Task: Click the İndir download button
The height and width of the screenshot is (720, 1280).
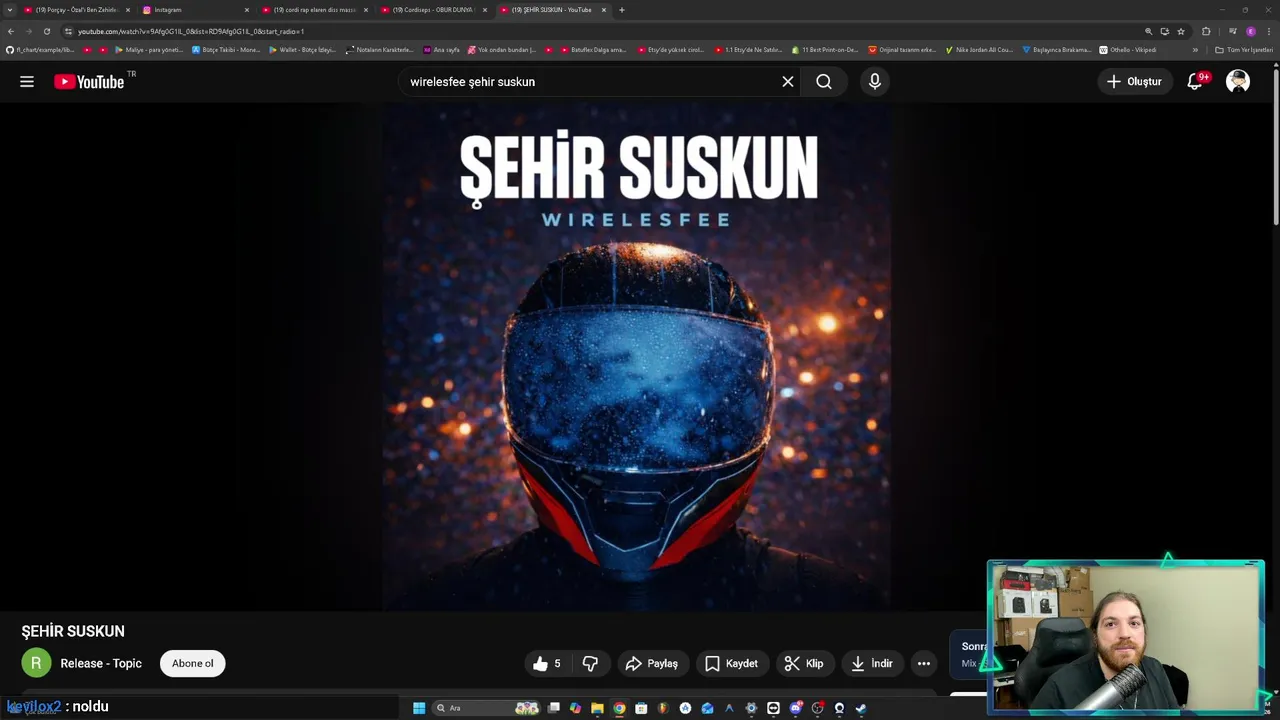Action: click(x=872, y=663)
